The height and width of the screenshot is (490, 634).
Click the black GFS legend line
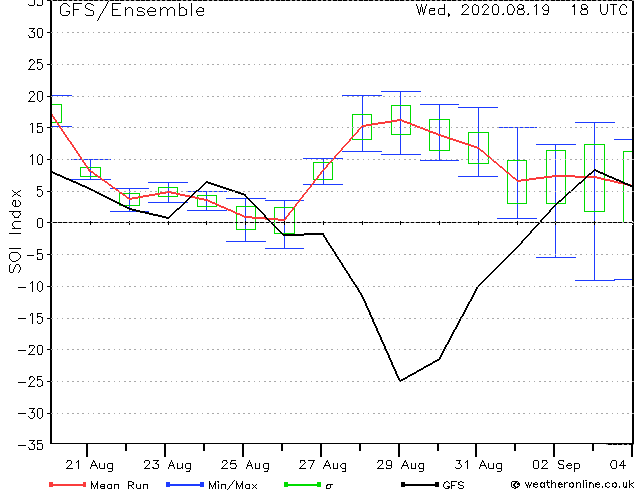pyautogui.click(x=420, y=484)
